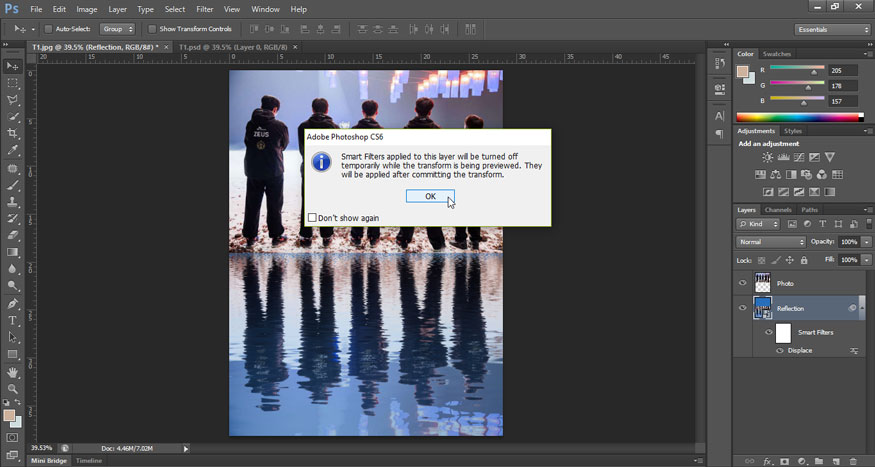
Task: Open the Normal blend mode dropdown
Action: point(771,242)
